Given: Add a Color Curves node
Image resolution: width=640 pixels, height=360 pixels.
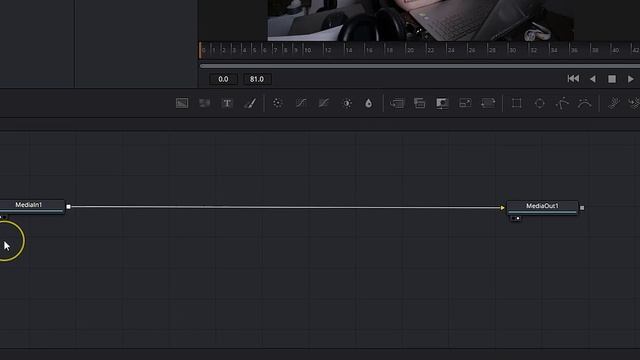Looking at the screenshot, I should (x=301, y=103).
